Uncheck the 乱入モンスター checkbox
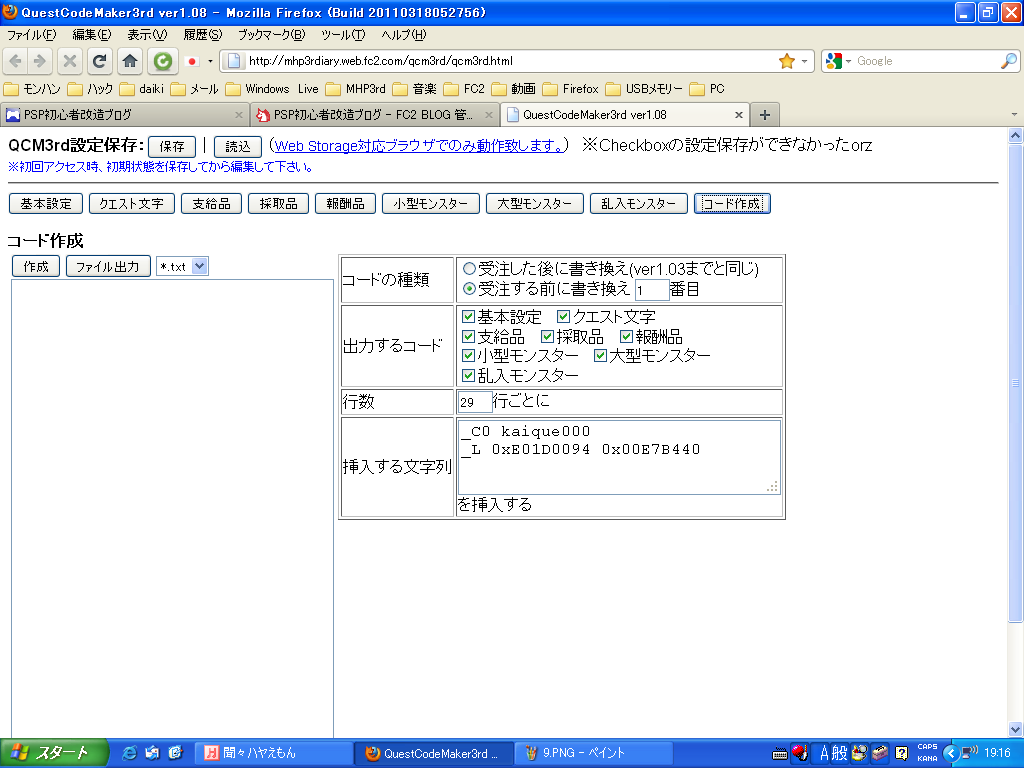 tap(468, 376)
